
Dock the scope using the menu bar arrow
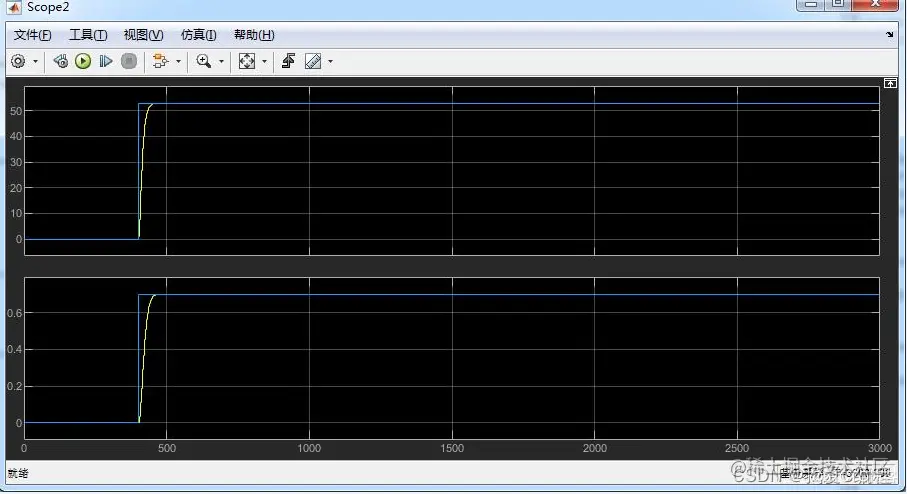(890, 35)
